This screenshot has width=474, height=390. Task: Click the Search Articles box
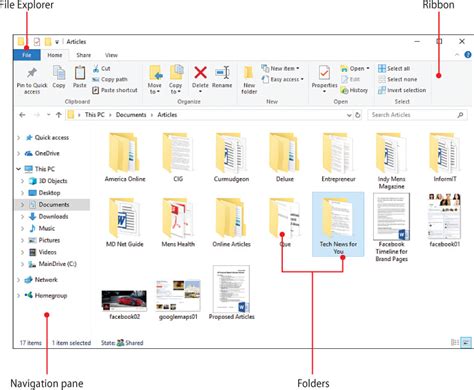[417, 115]
